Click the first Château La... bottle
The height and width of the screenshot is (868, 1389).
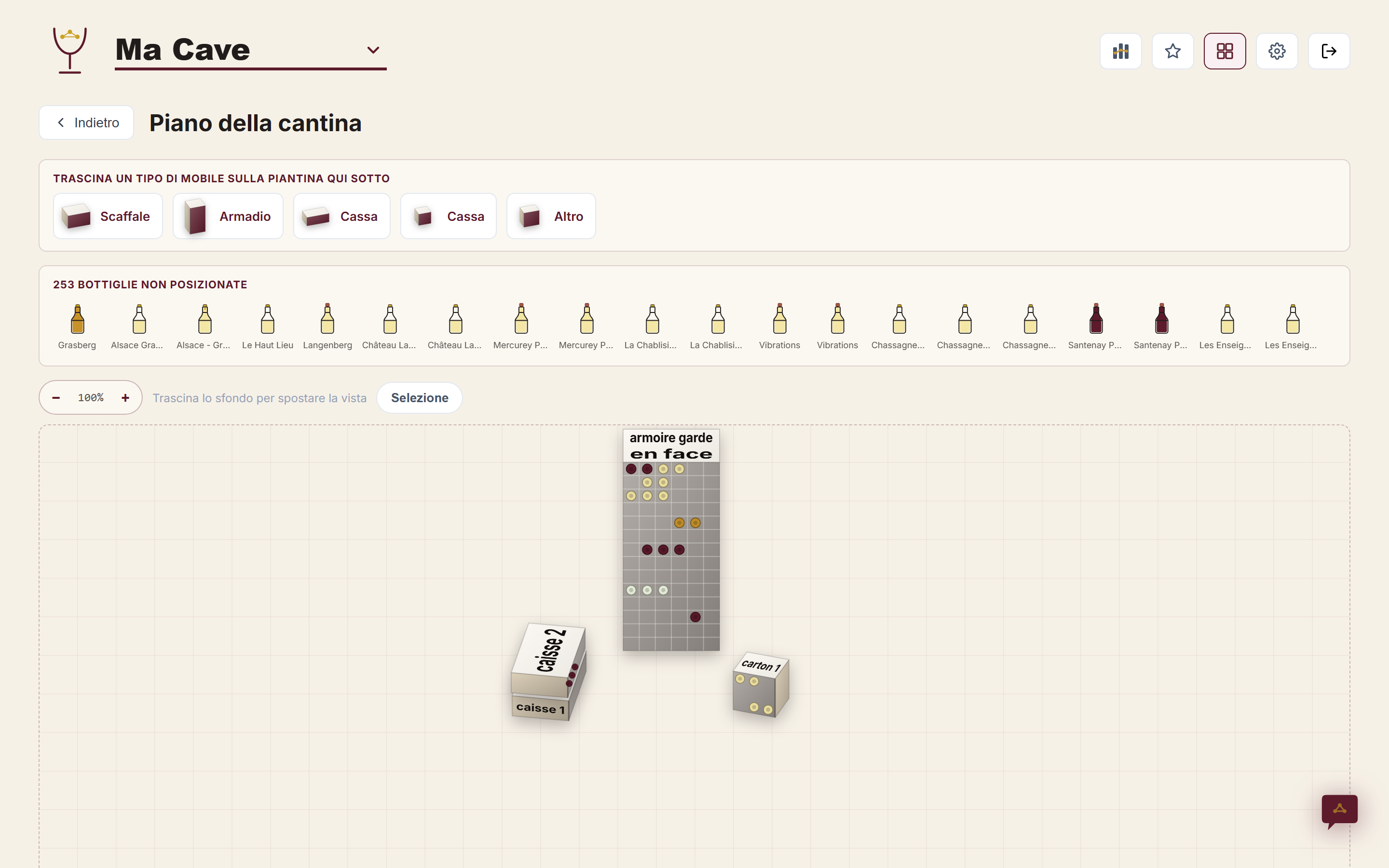coord(390,326)
